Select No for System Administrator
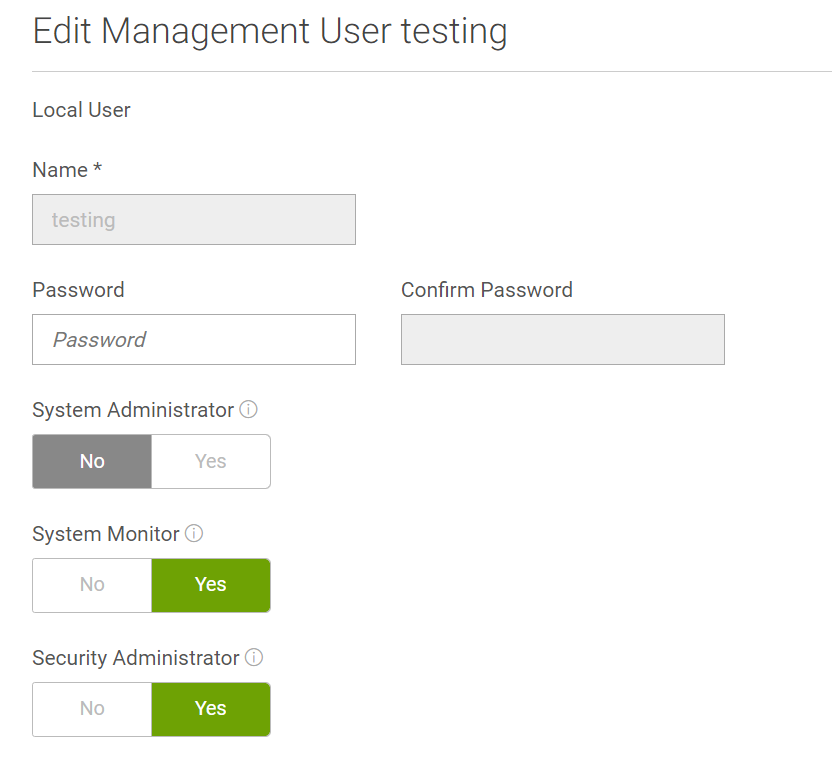 (x=92, y=461)
